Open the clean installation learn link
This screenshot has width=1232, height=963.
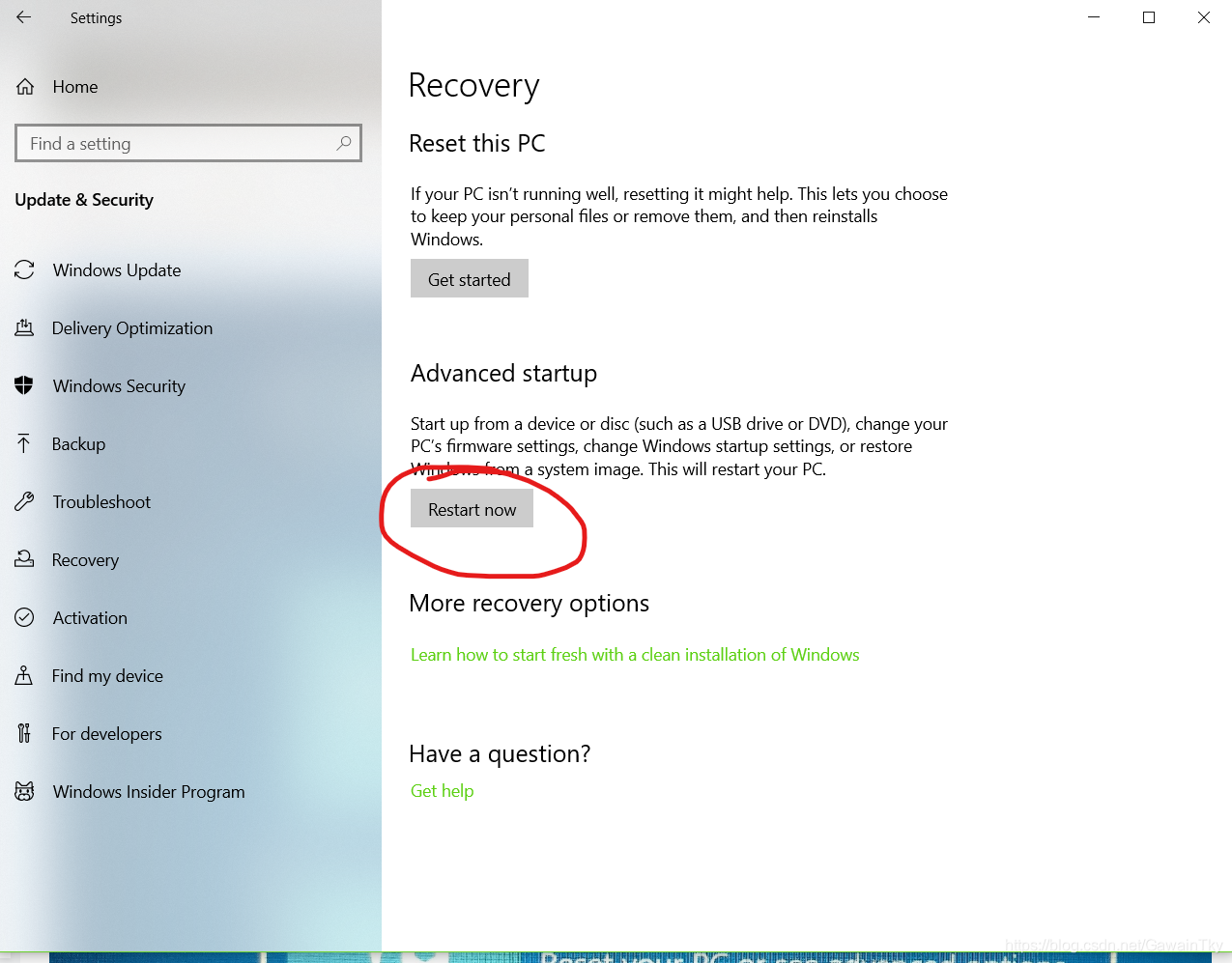click(635, 655)
